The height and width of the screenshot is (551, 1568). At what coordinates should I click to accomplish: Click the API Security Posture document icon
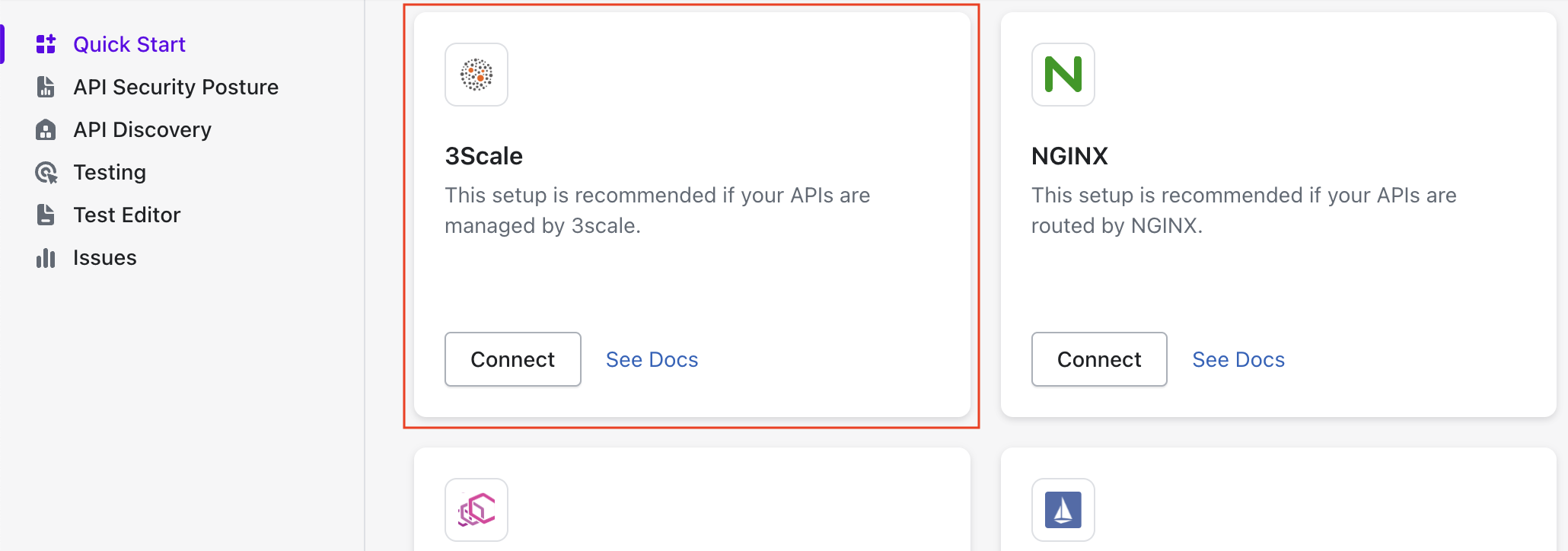coord(46,87)
